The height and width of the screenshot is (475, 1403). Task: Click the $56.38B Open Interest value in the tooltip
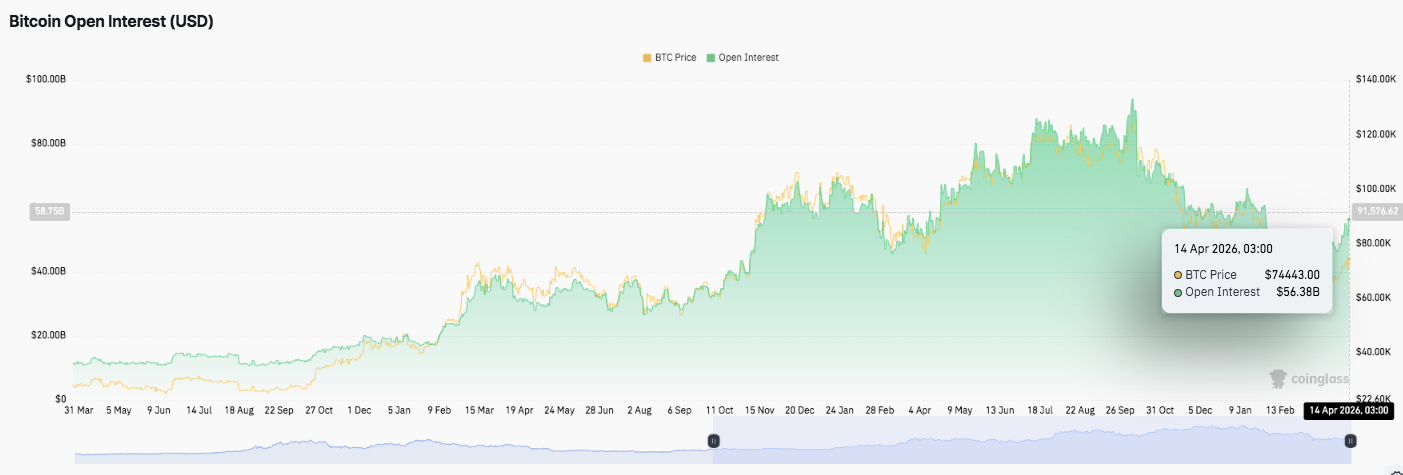pos(1298,292)
